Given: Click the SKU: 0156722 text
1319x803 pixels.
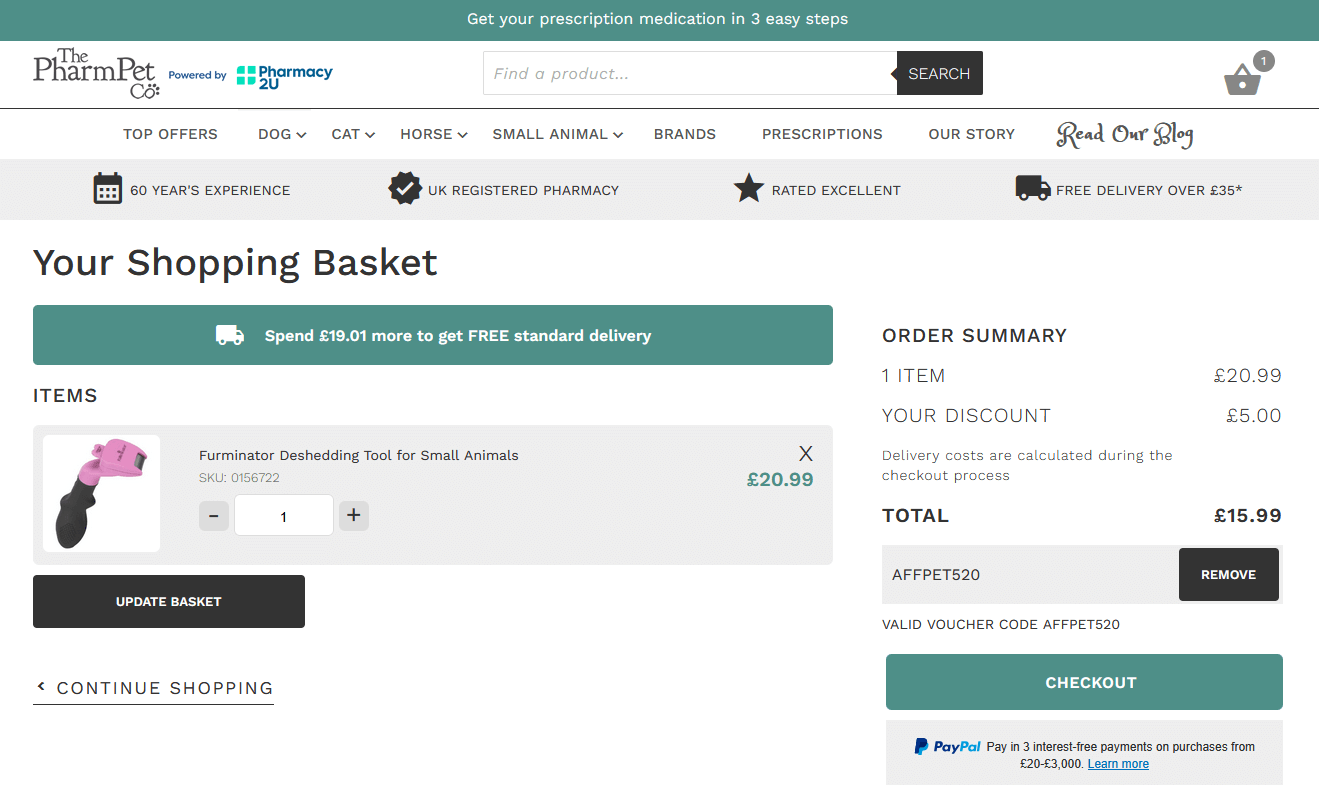Looking at the screenshot, I should pyautogui.click(x=239, y=478).
